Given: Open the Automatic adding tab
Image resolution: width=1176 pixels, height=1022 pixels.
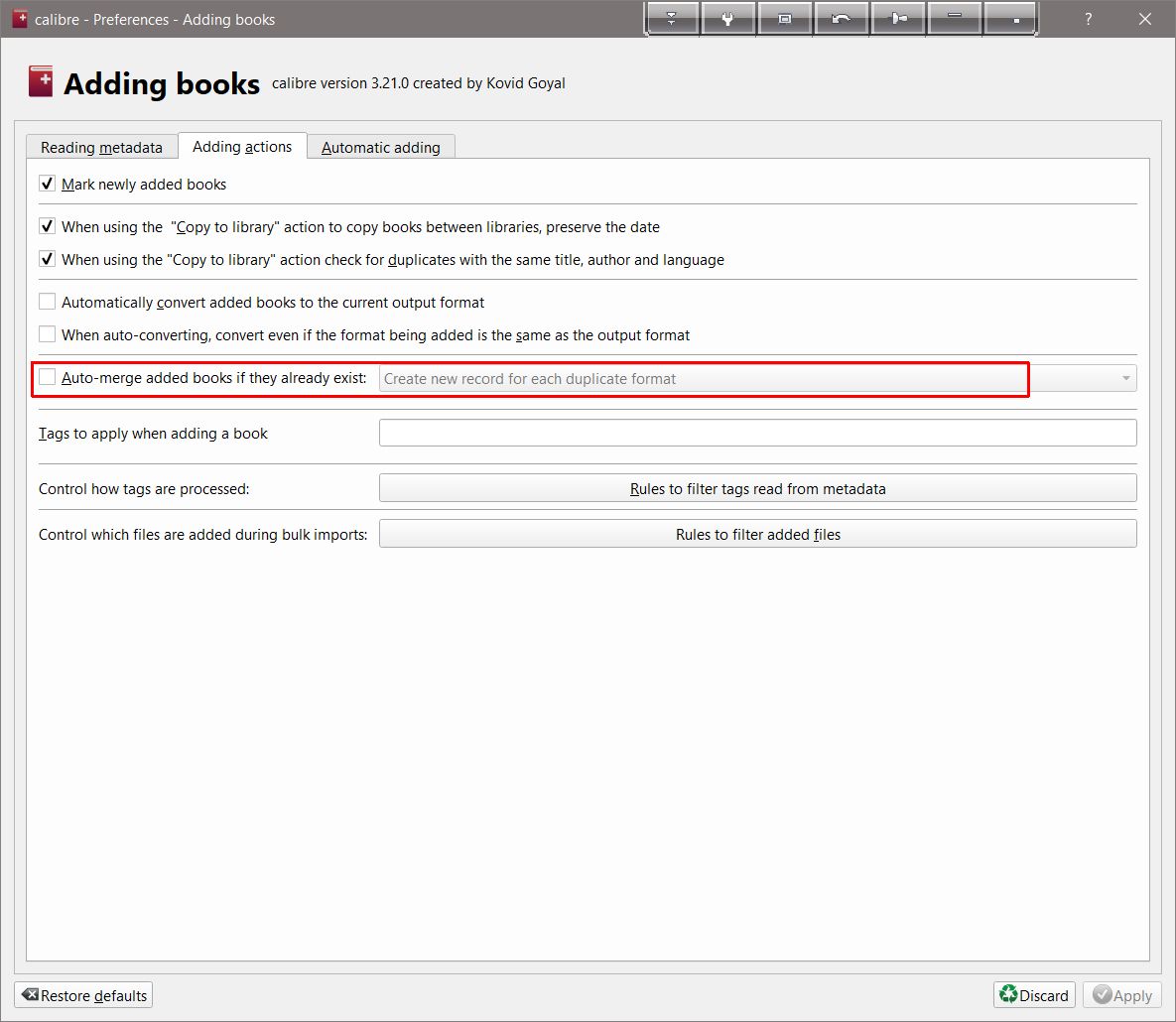Looking at the screenshot, I should [x=381, y=147].
